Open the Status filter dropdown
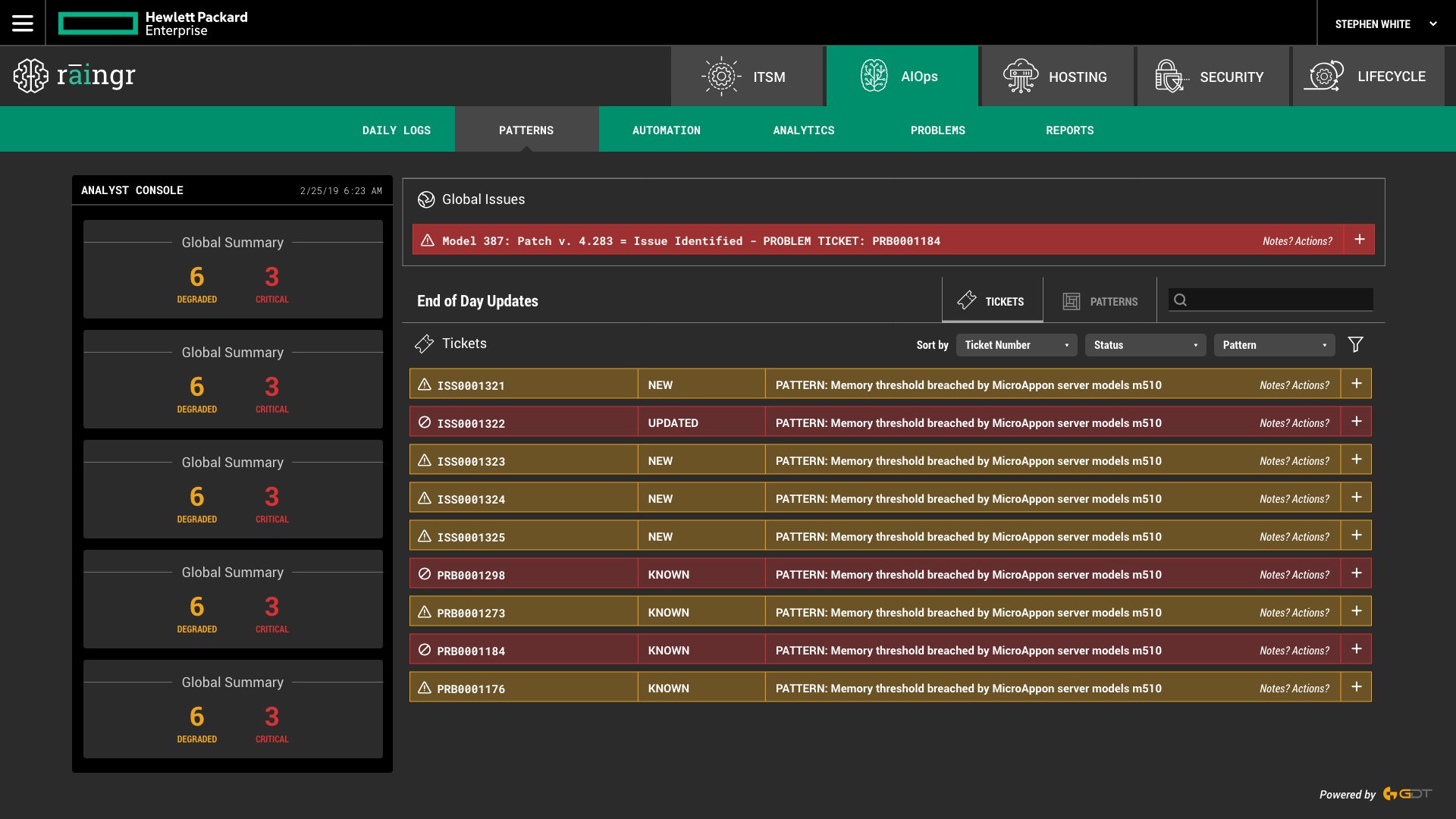 1145,345
